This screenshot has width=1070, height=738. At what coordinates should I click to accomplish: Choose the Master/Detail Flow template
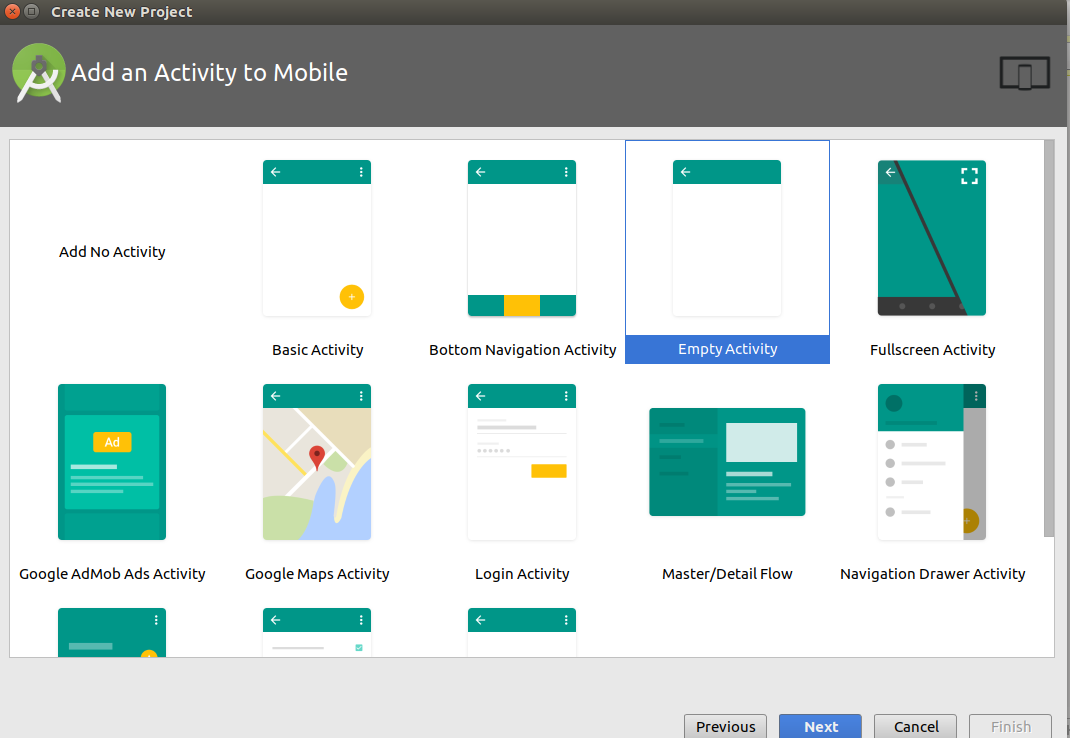727,462
